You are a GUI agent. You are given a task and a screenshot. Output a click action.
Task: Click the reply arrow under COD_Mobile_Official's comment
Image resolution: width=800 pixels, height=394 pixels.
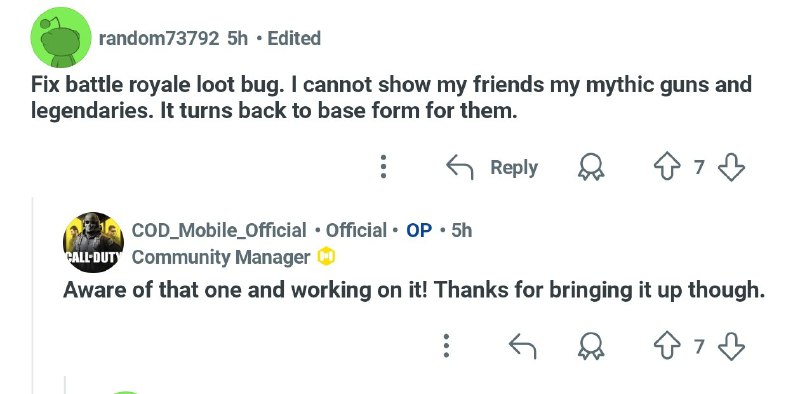(x=523, y=347)
